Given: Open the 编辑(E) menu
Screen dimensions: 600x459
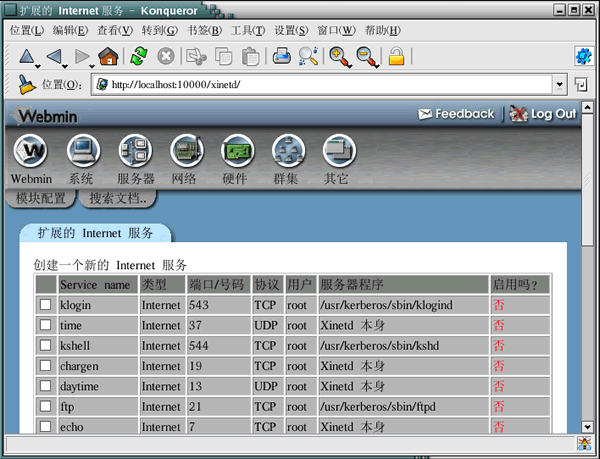Looking at the screenshot, I should point(70,30).
